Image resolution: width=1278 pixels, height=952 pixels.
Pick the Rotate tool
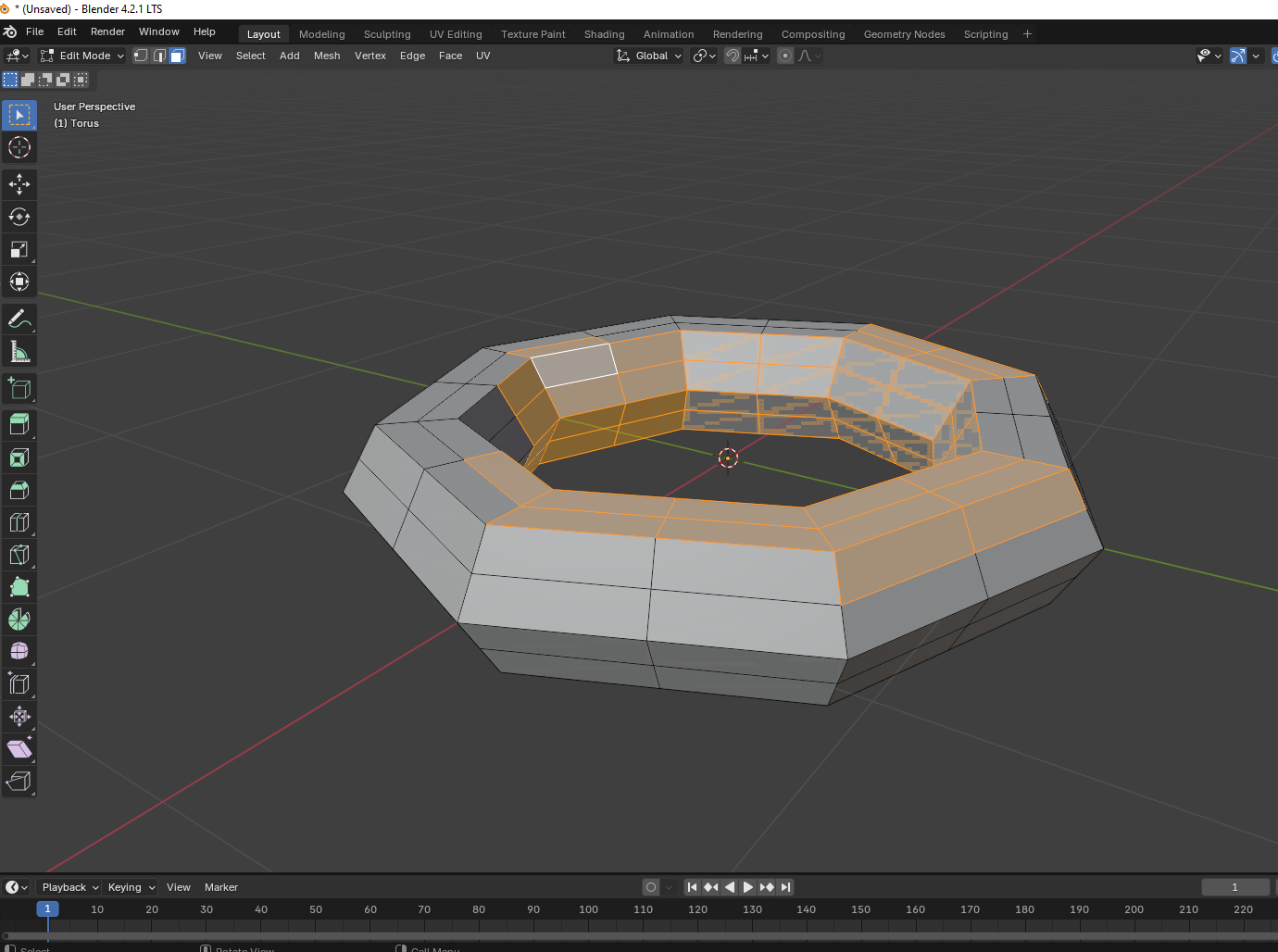coord(19,217)
